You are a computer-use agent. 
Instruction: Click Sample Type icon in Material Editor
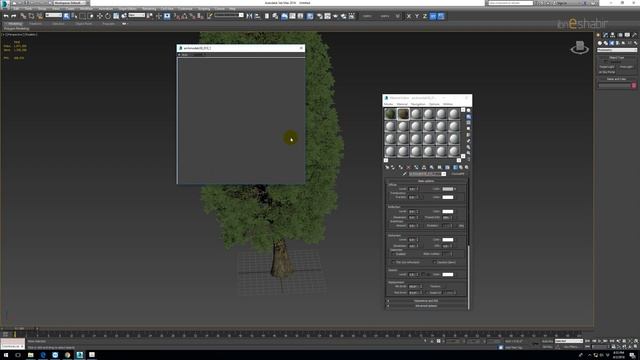[x=468, y=110]
